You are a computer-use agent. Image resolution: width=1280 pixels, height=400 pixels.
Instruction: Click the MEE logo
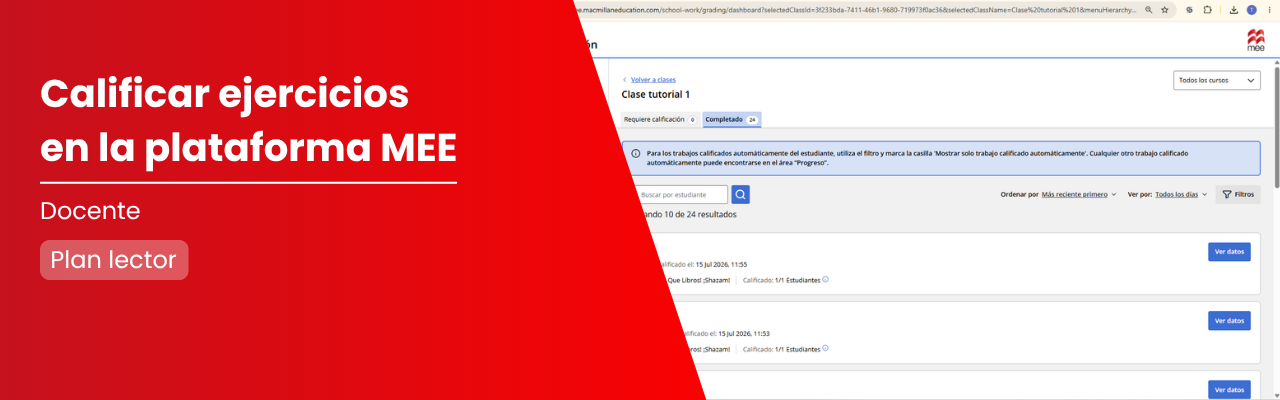coord(1255,40)
